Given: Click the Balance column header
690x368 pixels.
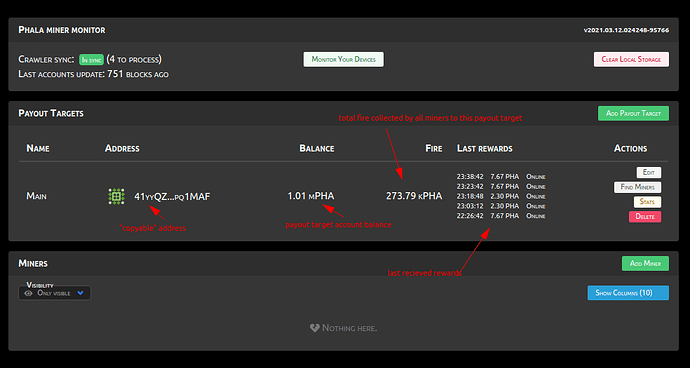Looking at the screenshot, I should click(317, 148).
